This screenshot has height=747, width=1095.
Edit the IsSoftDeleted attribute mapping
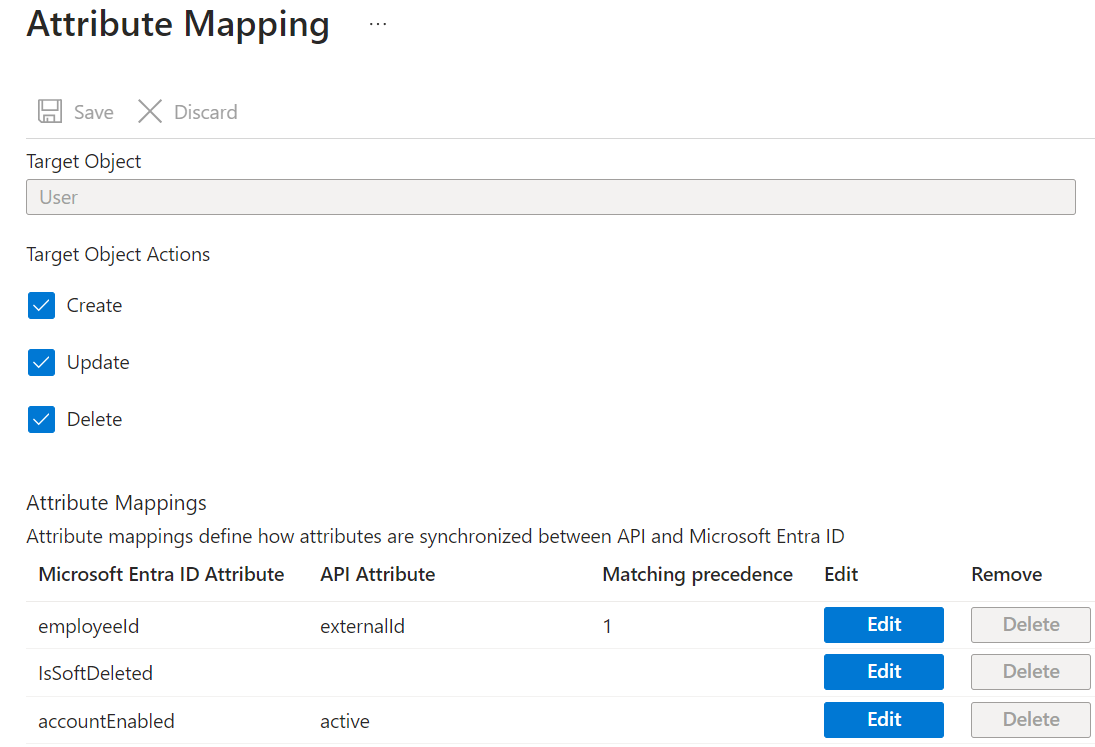(883, 671)
